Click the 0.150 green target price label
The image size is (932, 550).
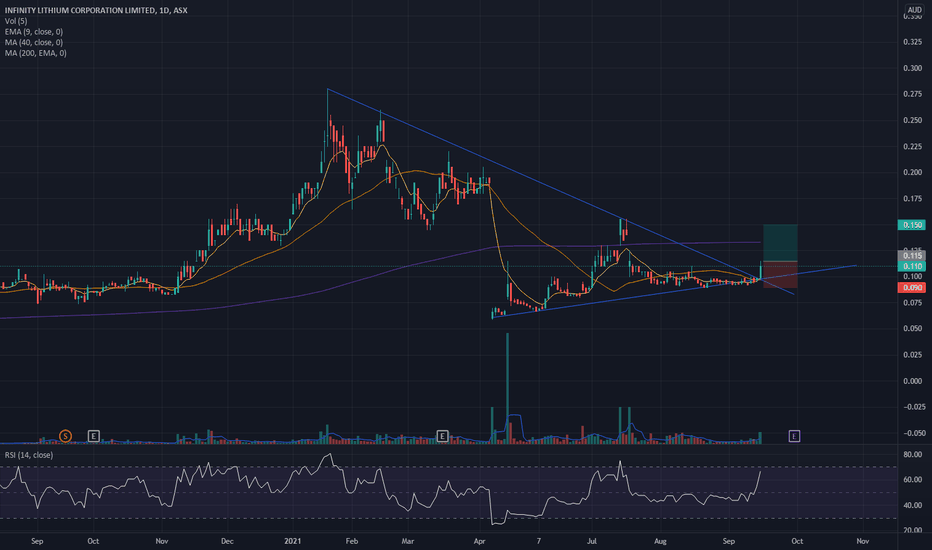912,225
